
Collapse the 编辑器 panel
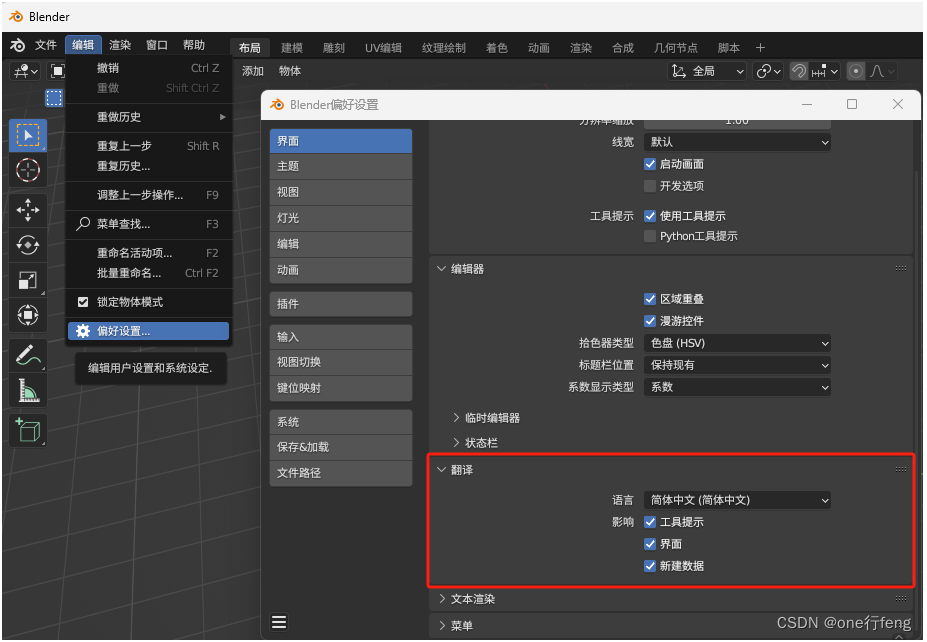(441, 269)
